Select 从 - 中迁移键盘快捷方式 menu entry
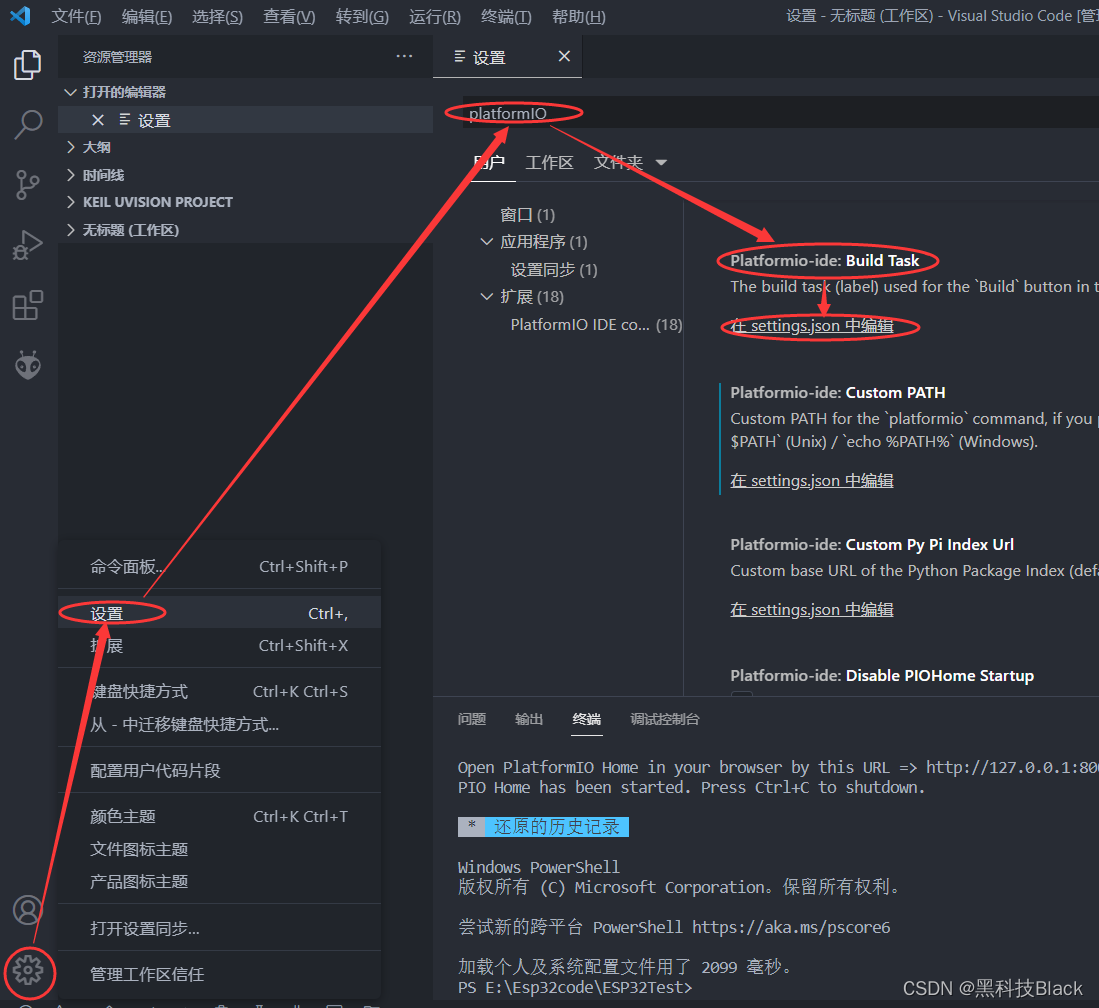 pyautogui.click(x=219, y=724)
